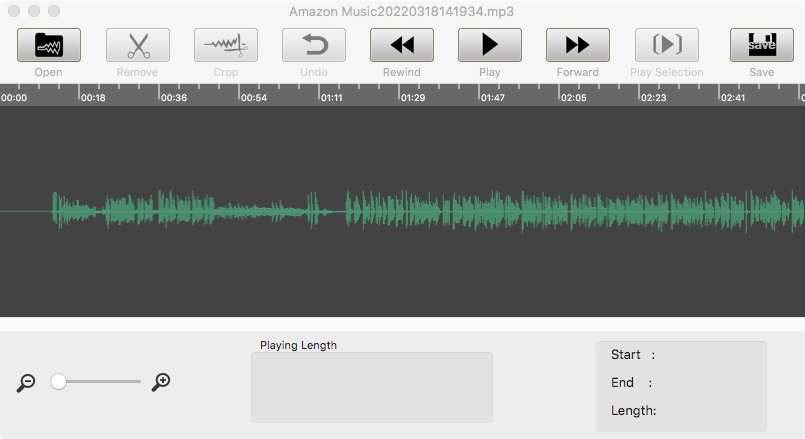Click the Amazon Music mp3 window title

401,11
